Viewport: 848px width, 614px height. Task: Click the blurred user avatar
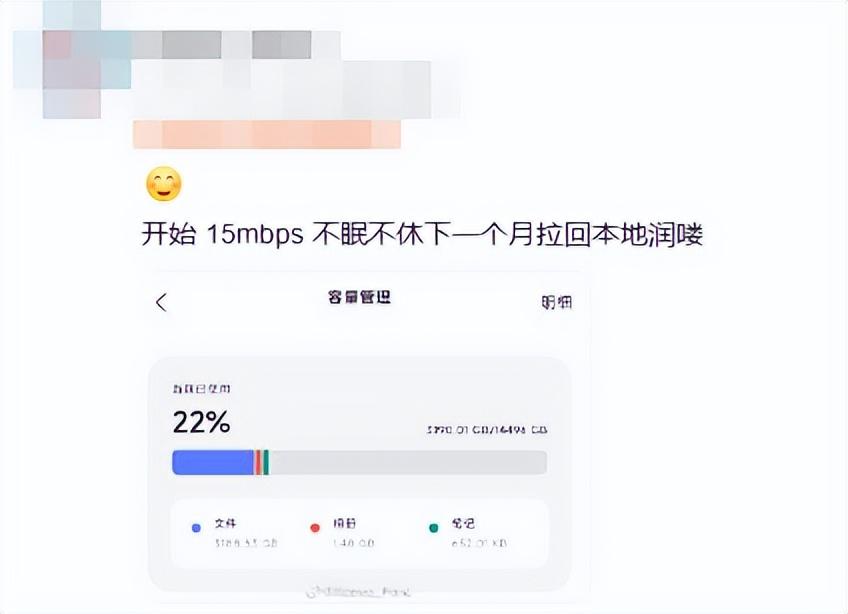[x=72, y=60]
